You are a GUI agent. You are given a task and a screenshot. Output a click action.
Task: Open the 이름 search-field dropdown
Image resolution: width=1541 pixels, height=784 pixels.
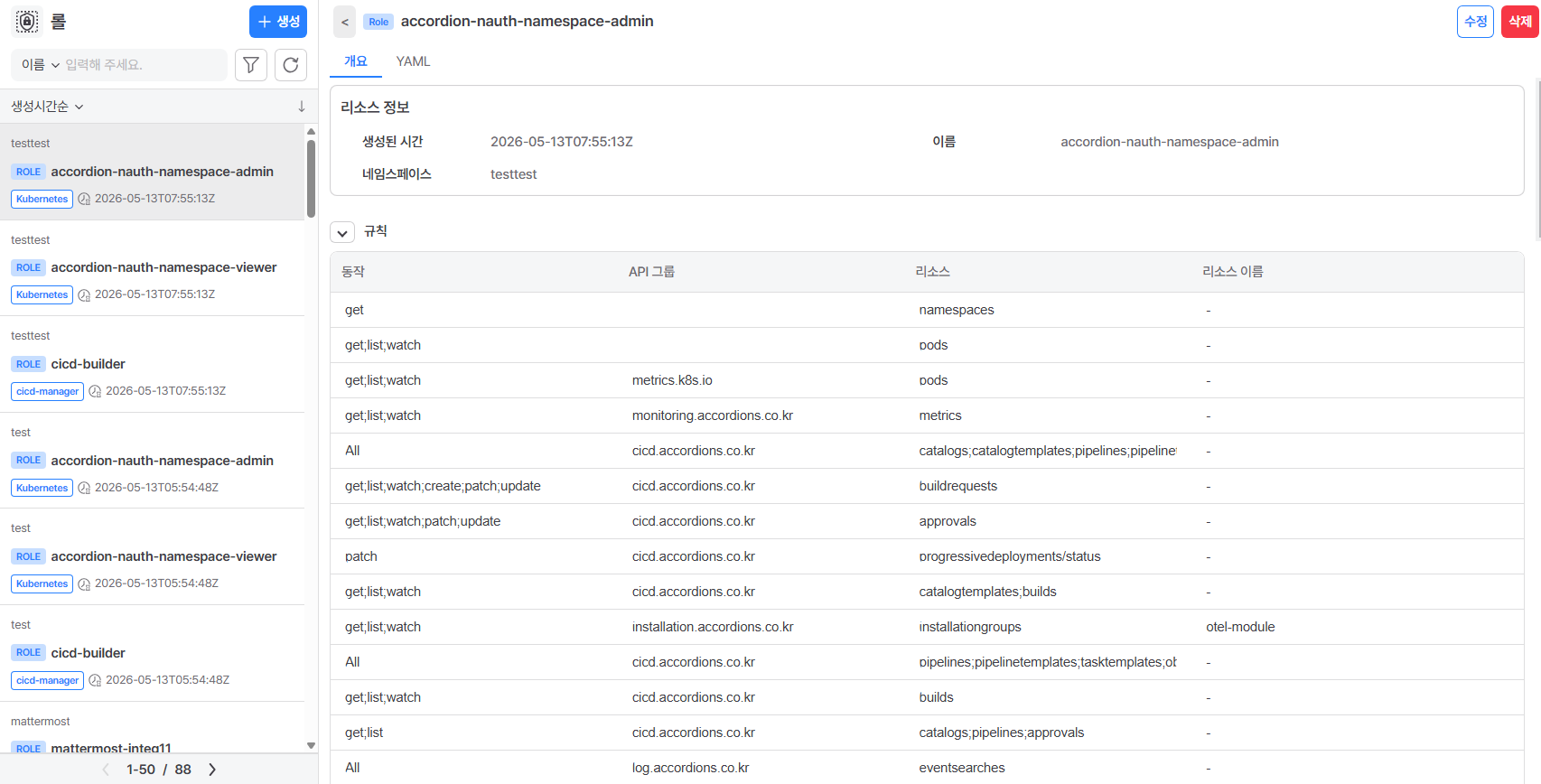[x=41, y=65]
